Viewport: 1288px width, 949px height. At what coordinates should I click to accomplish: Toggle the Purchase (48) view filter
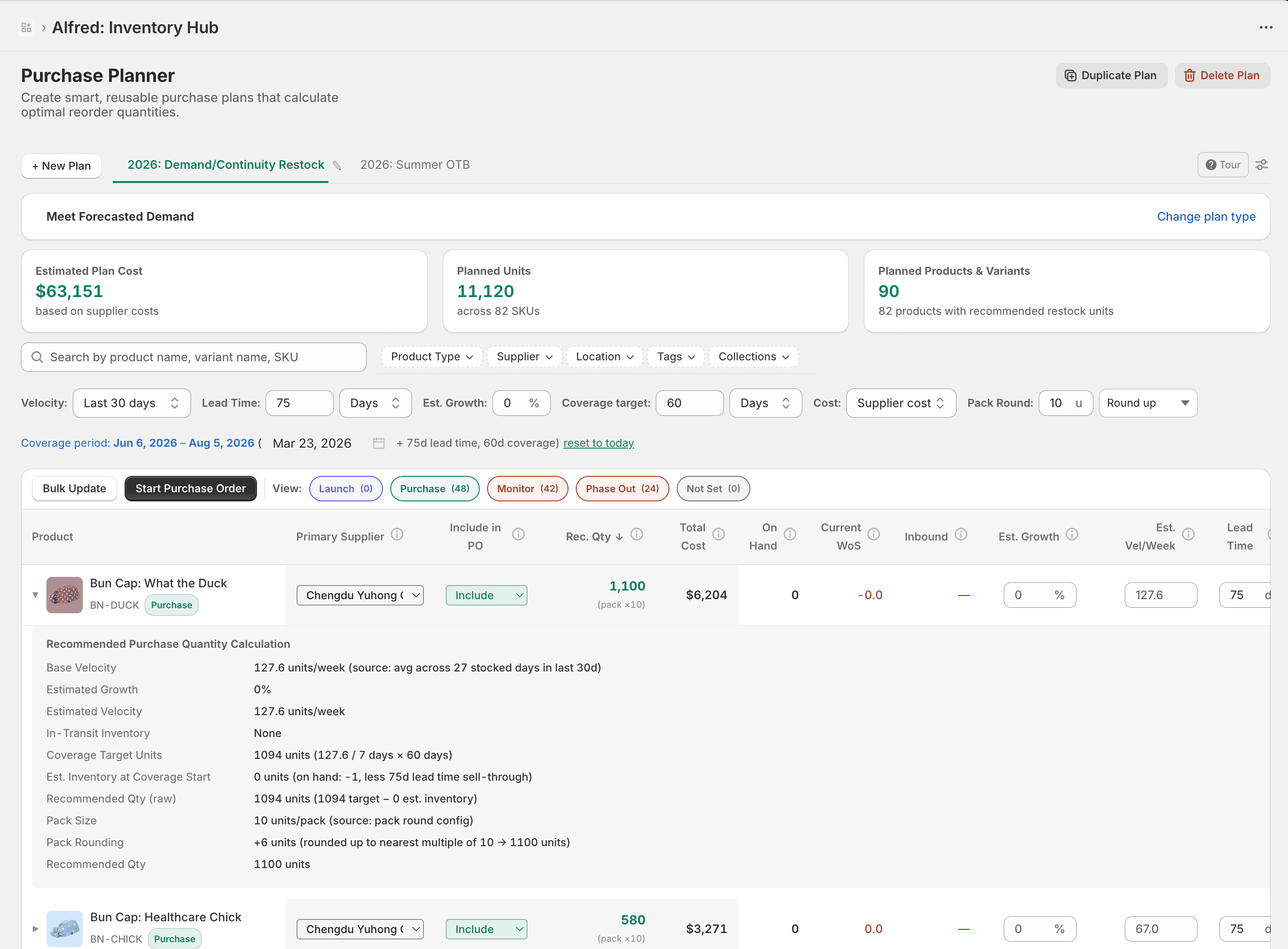pos(434,489)
